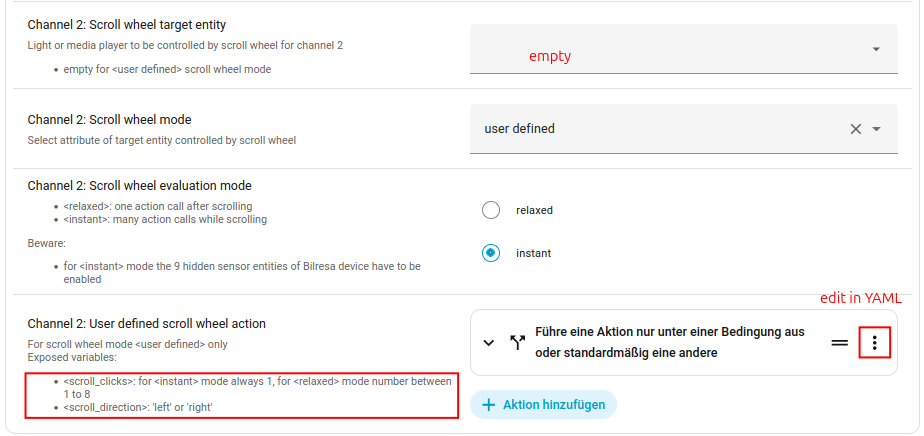Select the relaxed evaluation mode radio button

490,210
